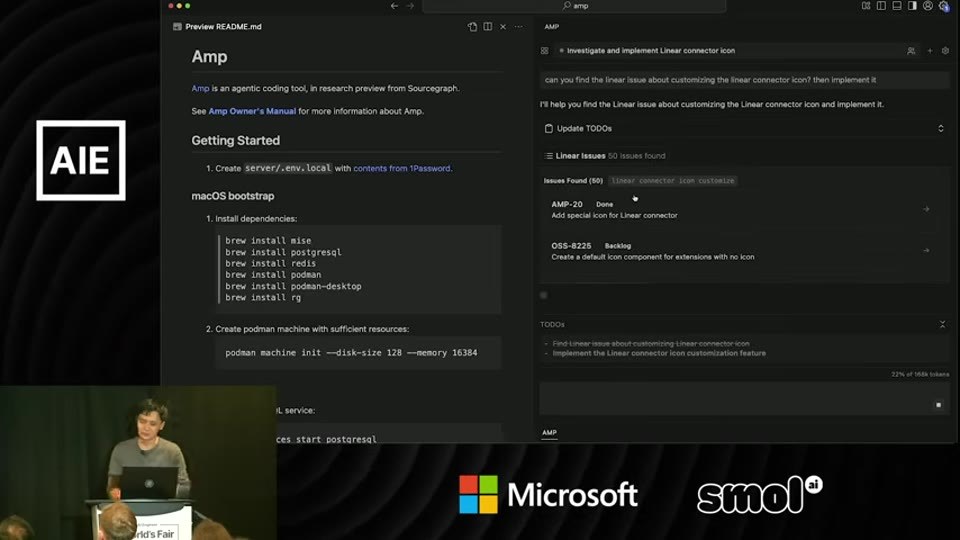Open the Amp threads grid icon

(544, 51)
